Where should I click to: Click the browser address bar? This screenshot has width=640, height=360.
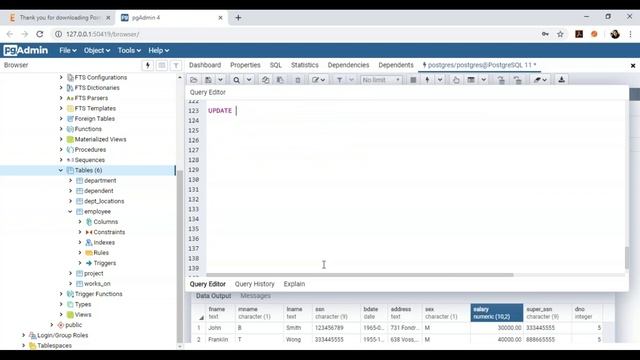point(294,34)
